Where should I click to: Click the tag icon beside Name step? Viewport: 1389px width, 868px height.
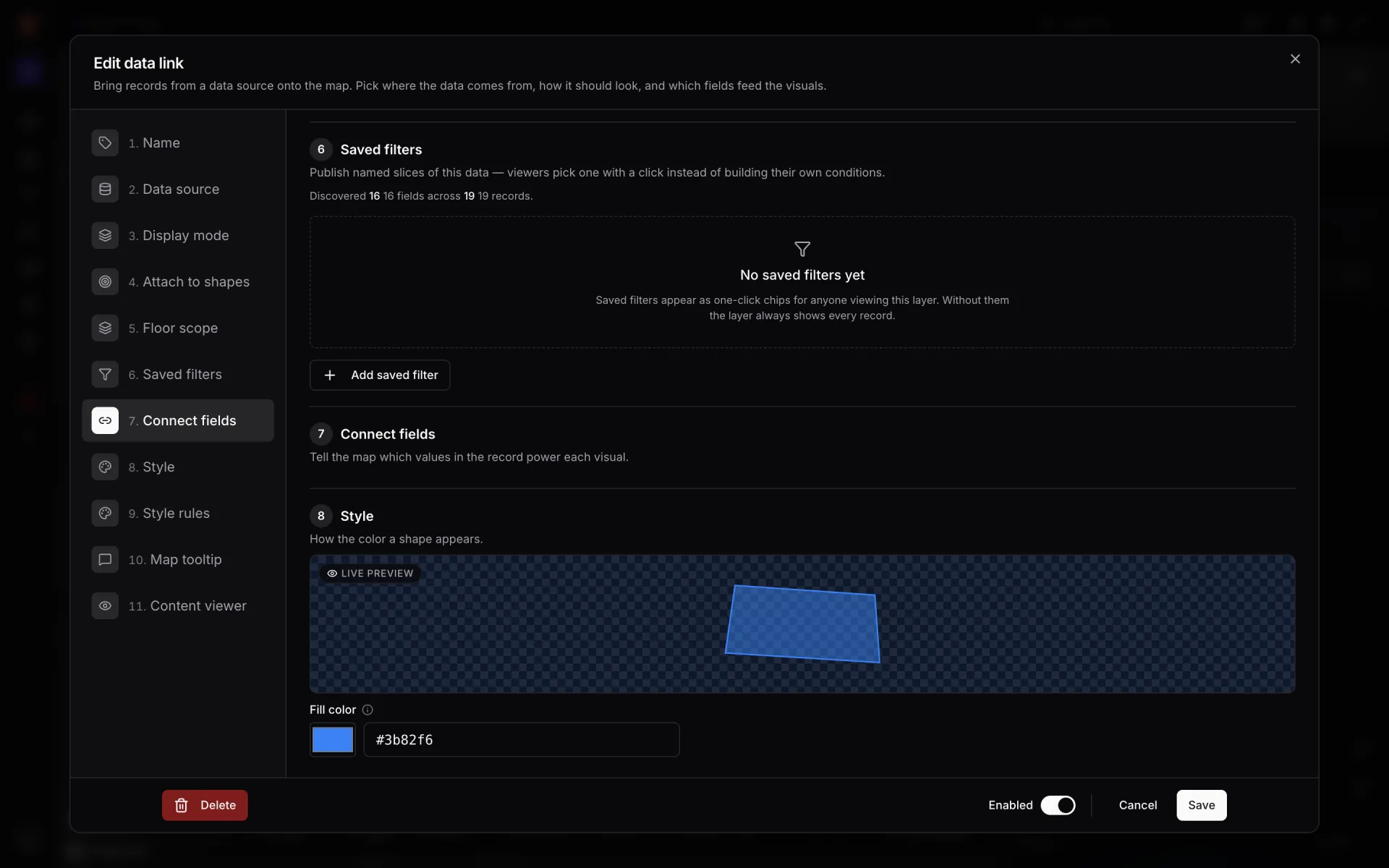(x=105, y=142)
